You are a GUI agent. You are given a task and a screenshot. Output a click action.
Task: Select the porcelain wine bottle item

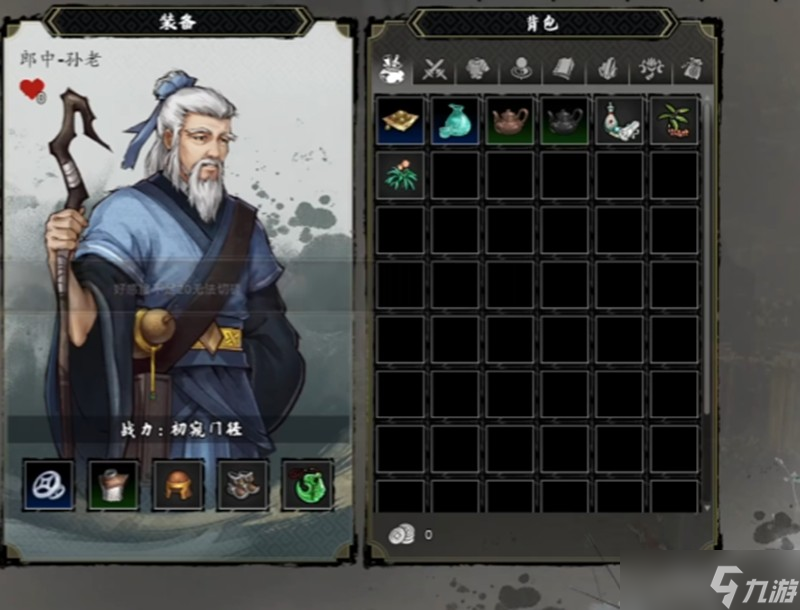(x=619, y=120)
